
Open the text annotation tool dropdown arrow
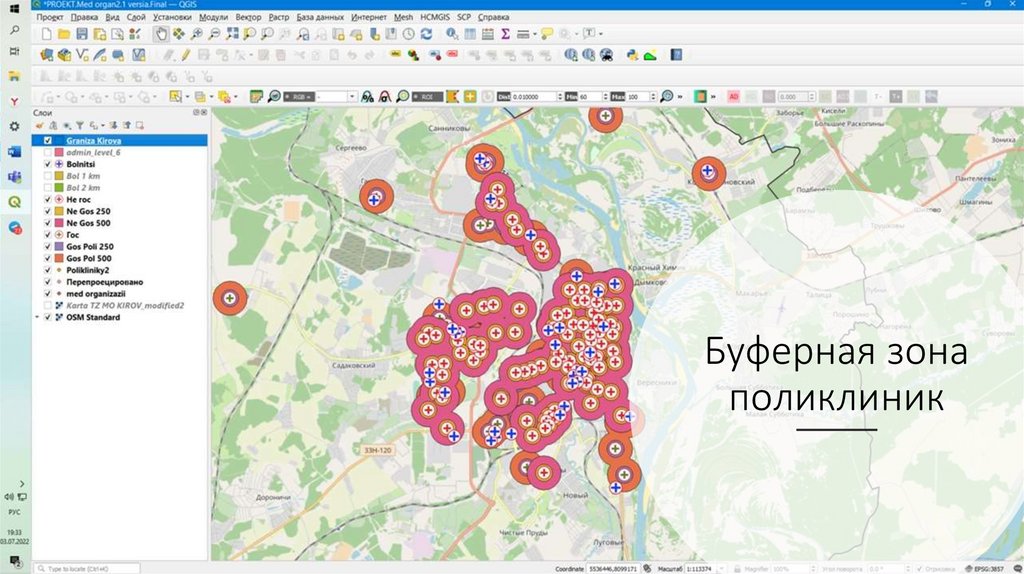coord(600,34)
